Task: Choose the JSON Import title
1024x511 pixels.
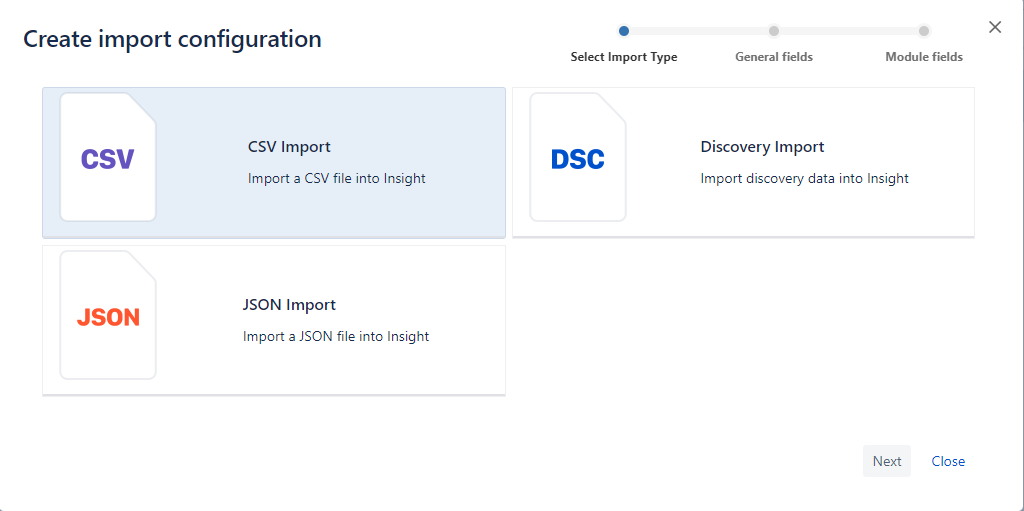Action: click(289, 305)
